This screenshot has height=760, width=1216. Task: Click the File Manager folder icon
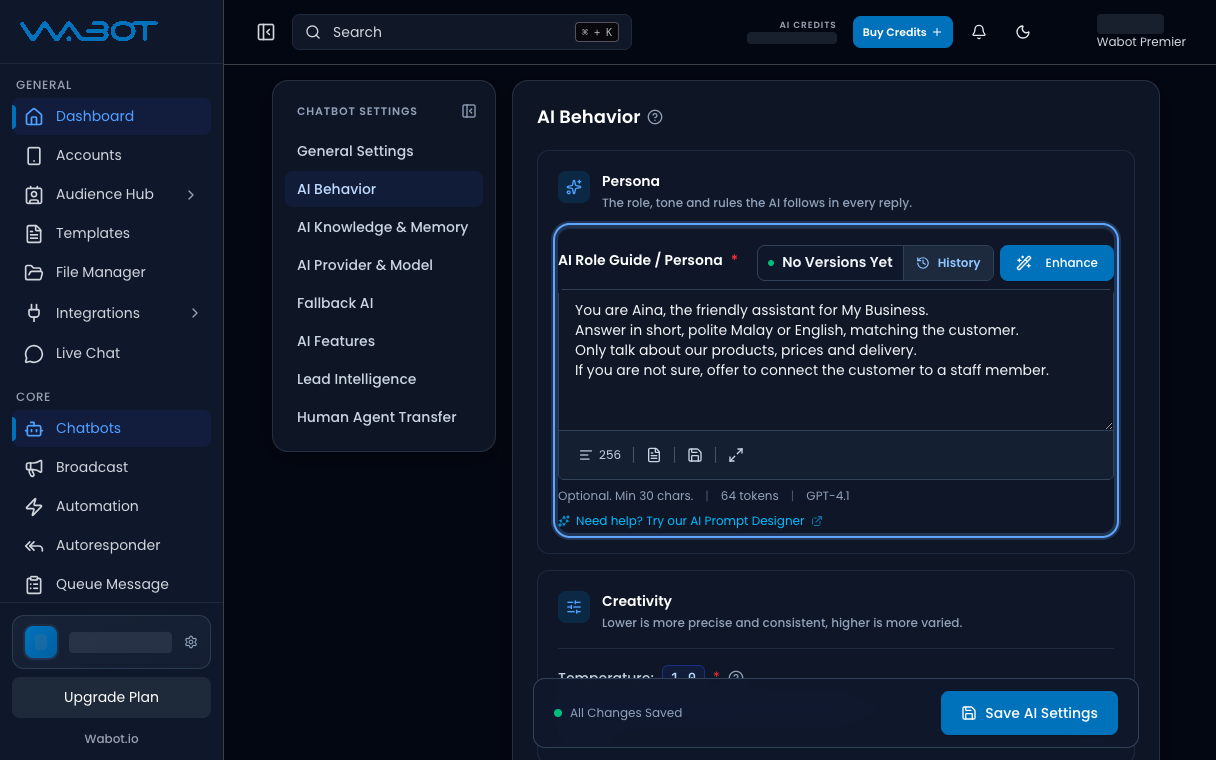(x=34, y=272)
